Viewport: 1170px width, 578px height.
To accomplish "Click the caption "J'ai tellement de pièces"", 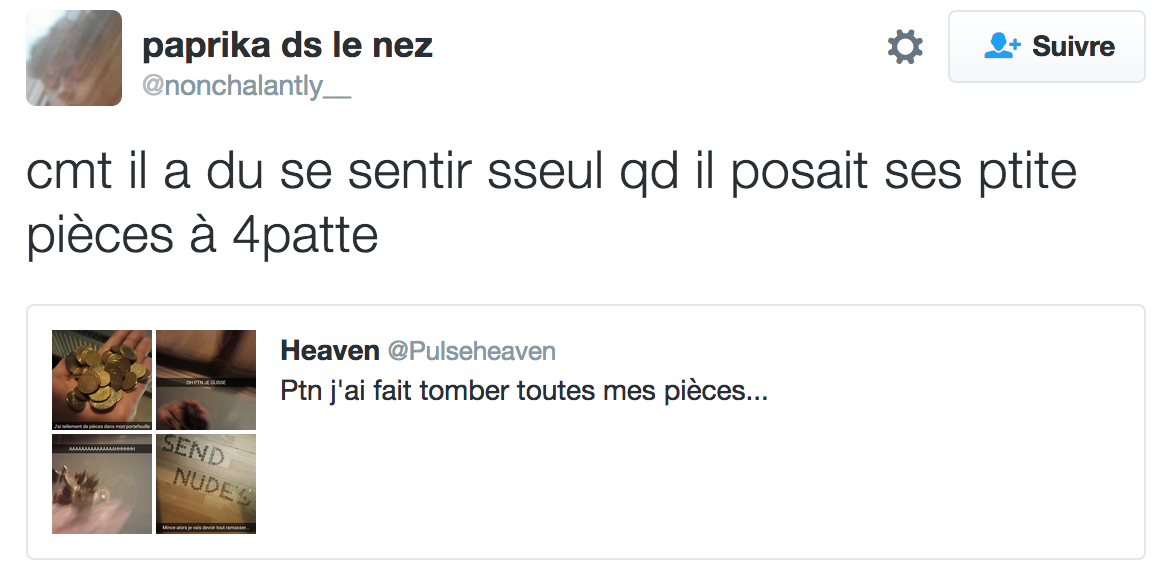I will [102, 426].
